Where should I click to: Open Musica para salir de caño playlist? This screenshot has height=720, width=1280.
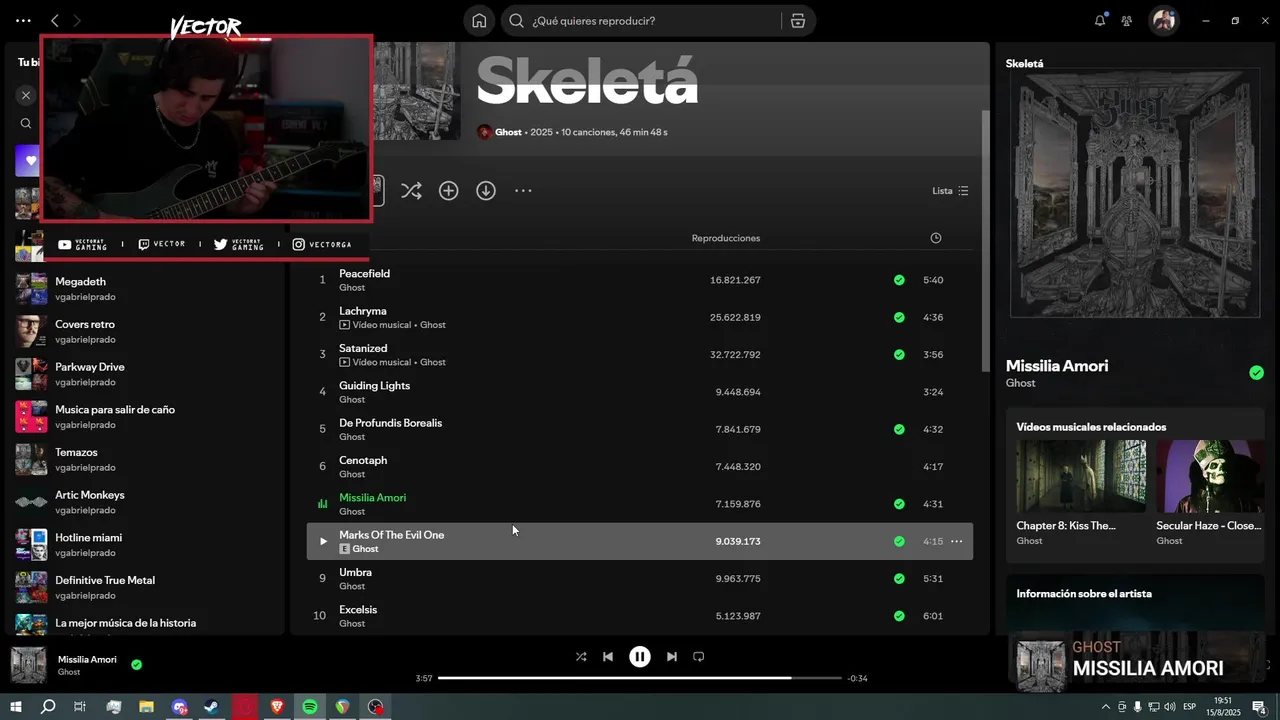(x=145, y=417)
